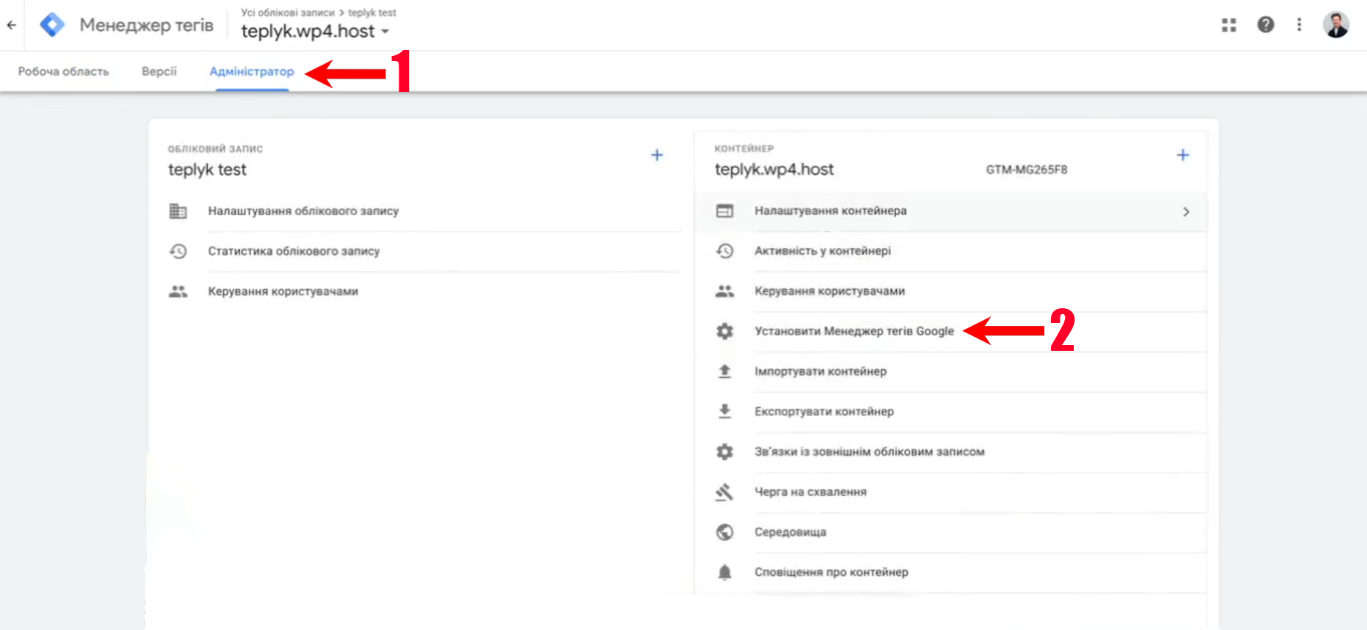Click the GTM-MG265F8 container ID
Screen dimensions: 1367x630
[x=1026, y=170]
